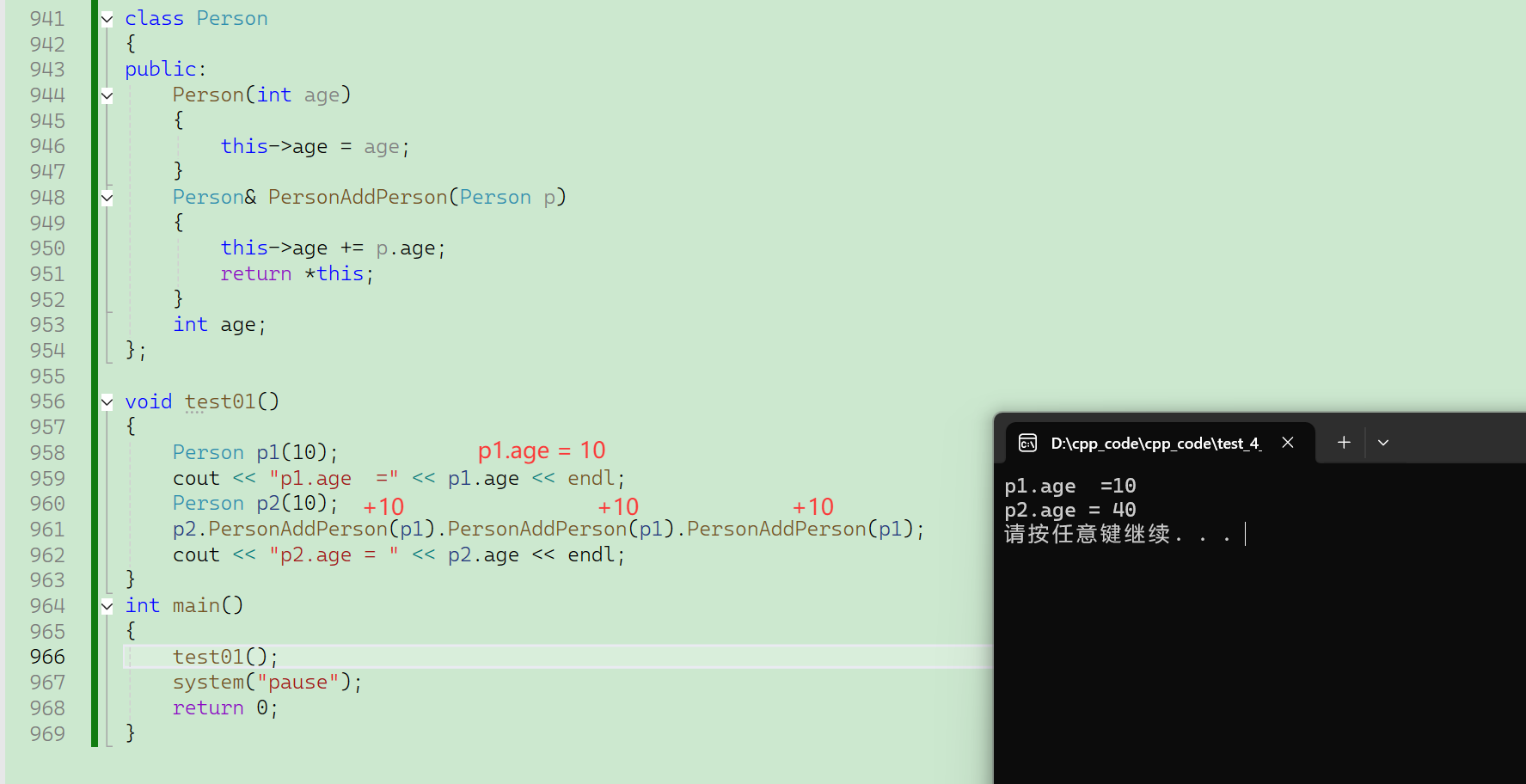Click the test01(); call in main
Image resolution: width=1526 pixels, height=784 pixels.
pos(225,657)
